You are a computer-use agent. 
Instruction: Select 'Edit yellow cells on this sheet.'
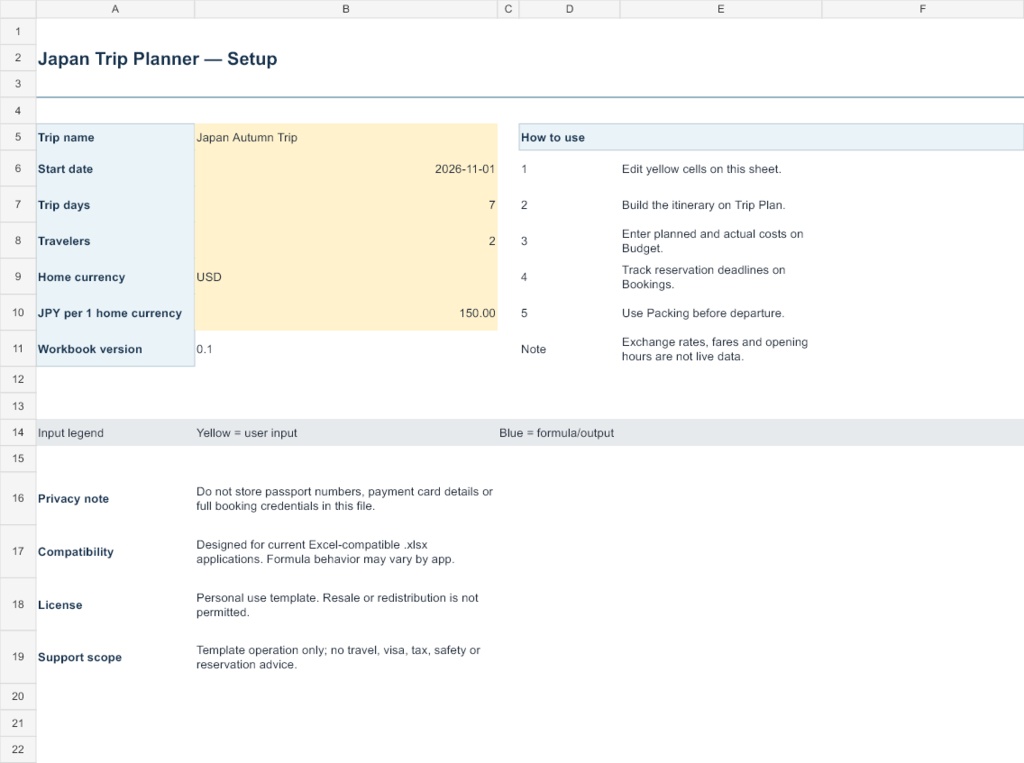click(x=720, y=169)
